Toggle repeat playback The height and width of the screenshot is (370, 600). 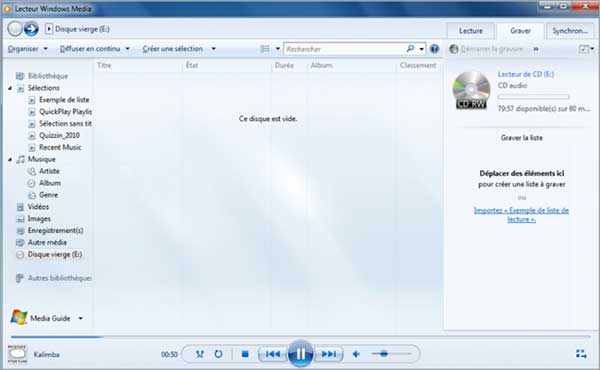tap(218, 354)
